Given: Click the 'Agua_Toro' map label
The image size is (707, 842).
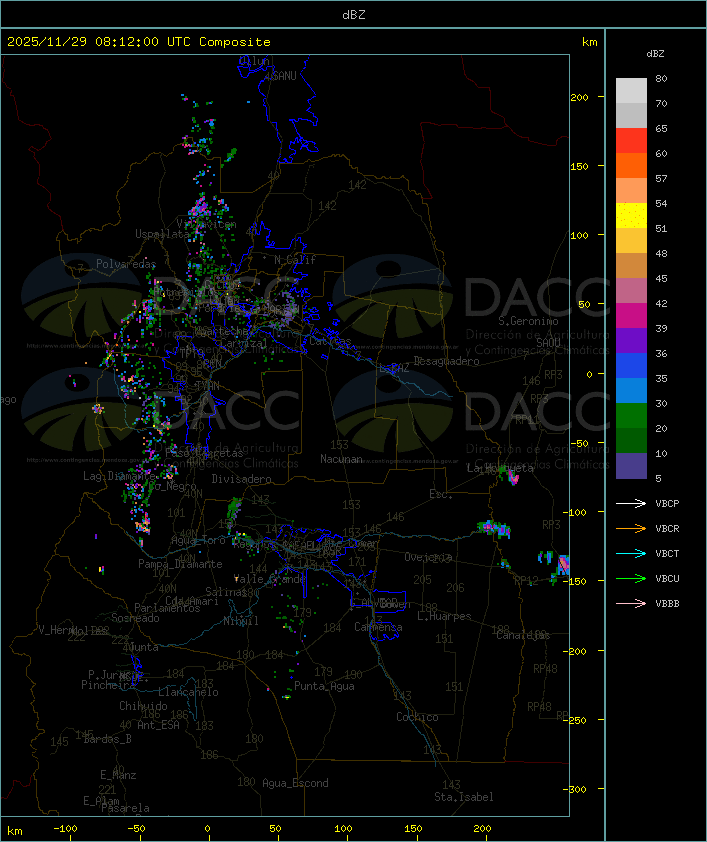Looking at the screenshot, I should click(198, 540).
